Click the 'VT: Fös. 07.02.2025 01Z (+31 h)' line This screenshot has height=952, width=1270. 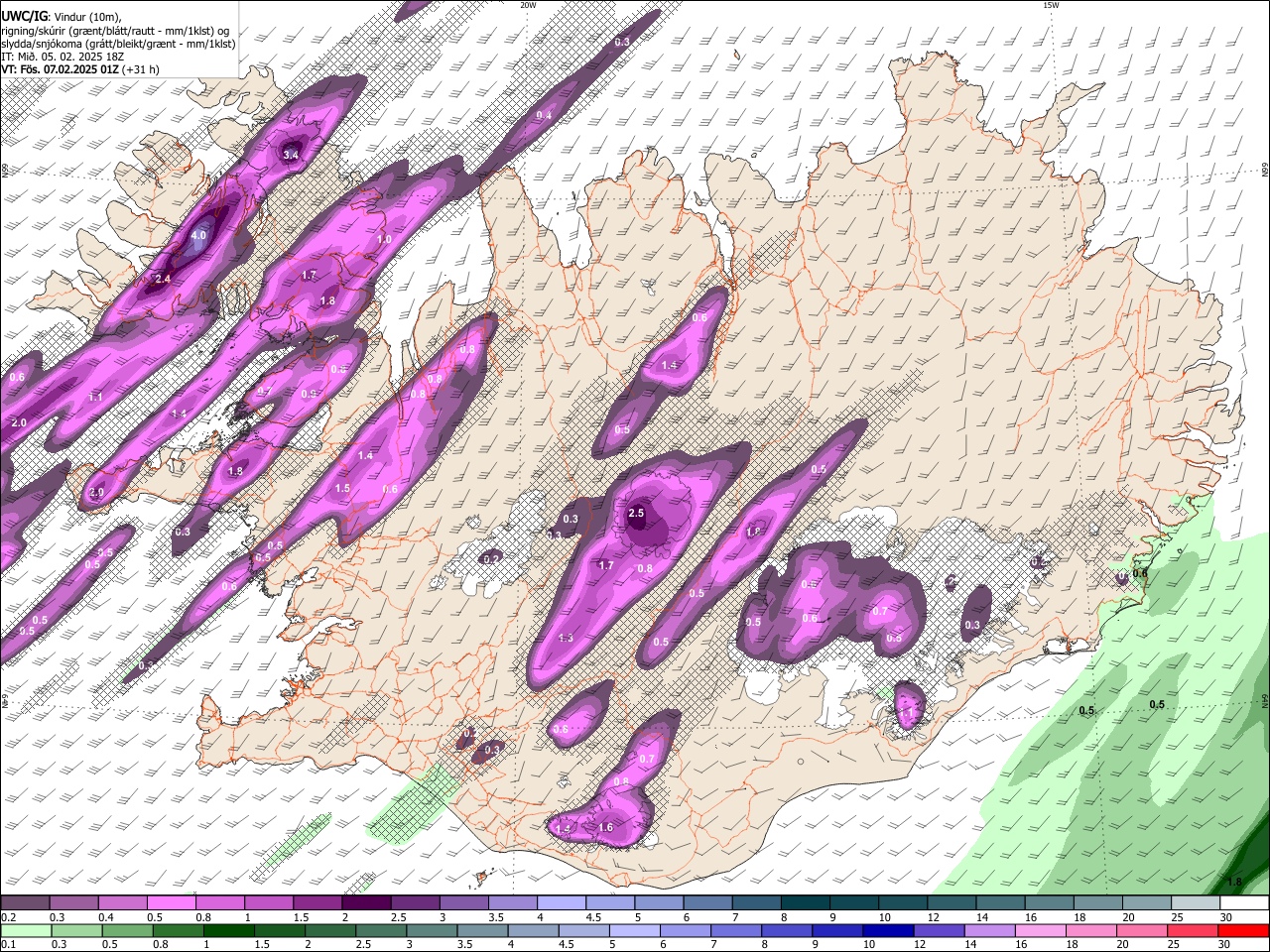coord(80,69)
